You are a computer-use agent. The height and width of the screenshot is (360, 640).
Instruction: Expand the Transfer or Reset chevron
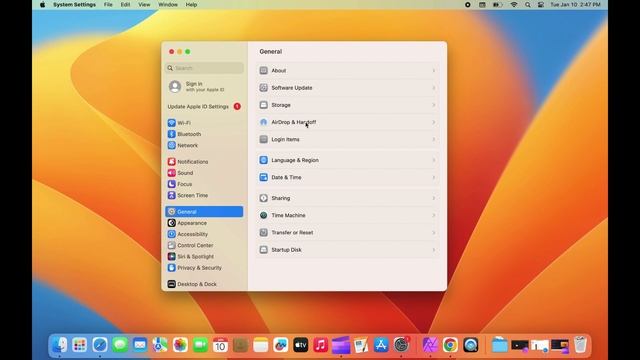coord(433,232)
